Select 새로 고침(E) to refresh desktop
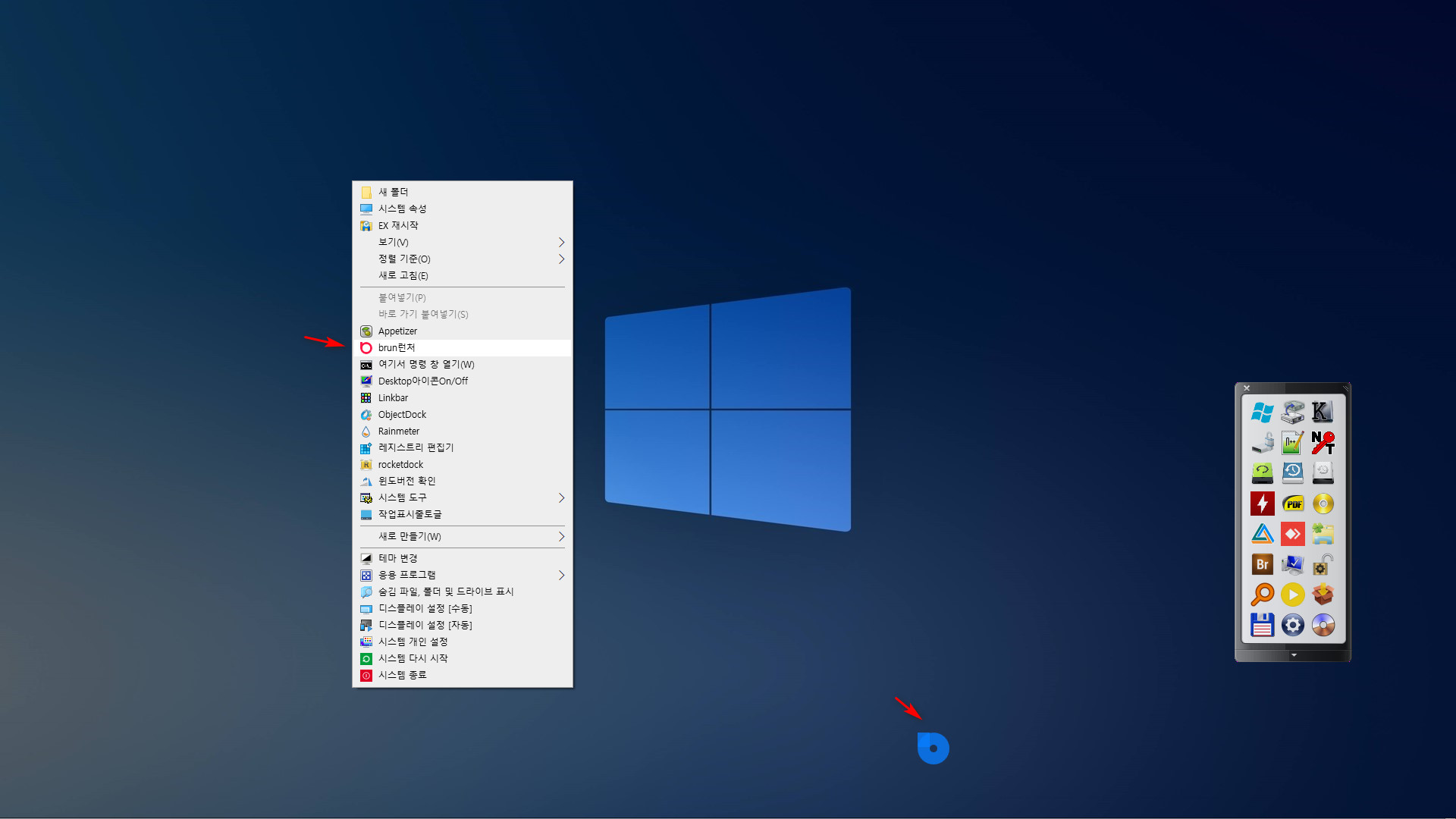The height and width of the screenshot is (819, 1456). 463,276
